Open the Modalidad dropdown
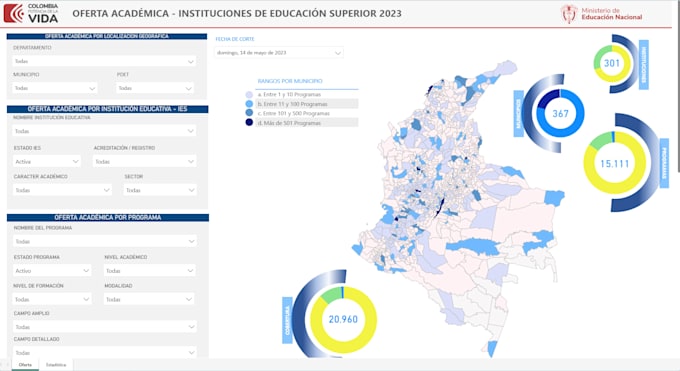This screenshot has width=680, height=371. (149, 299)
